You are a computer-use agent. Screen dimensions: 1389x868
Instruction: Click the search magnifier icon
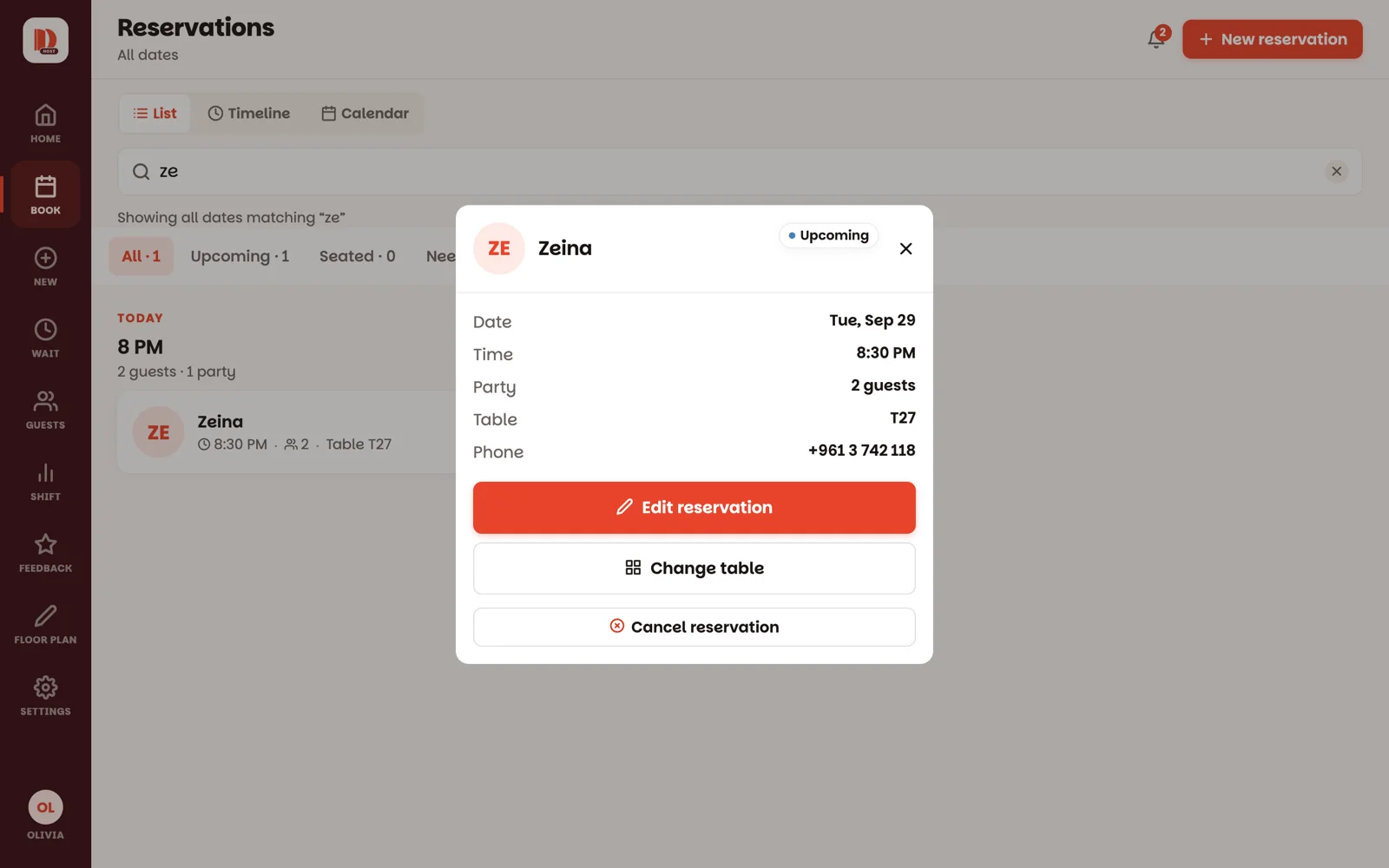(x=141, y=172)
